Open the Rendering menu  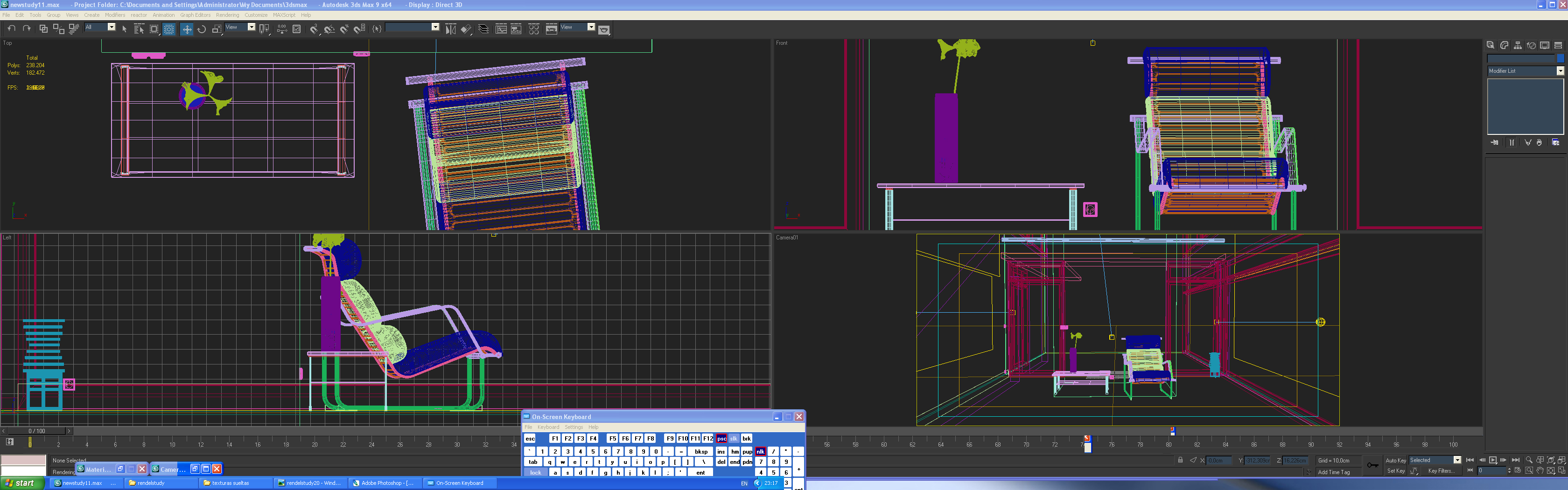click(x=228, y=15)
